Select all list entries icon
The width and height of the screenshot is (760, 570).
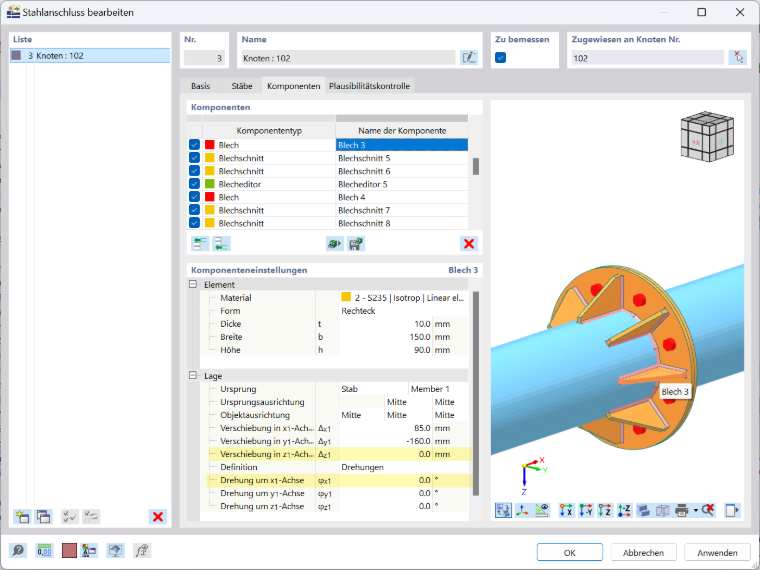click(70, 516)
